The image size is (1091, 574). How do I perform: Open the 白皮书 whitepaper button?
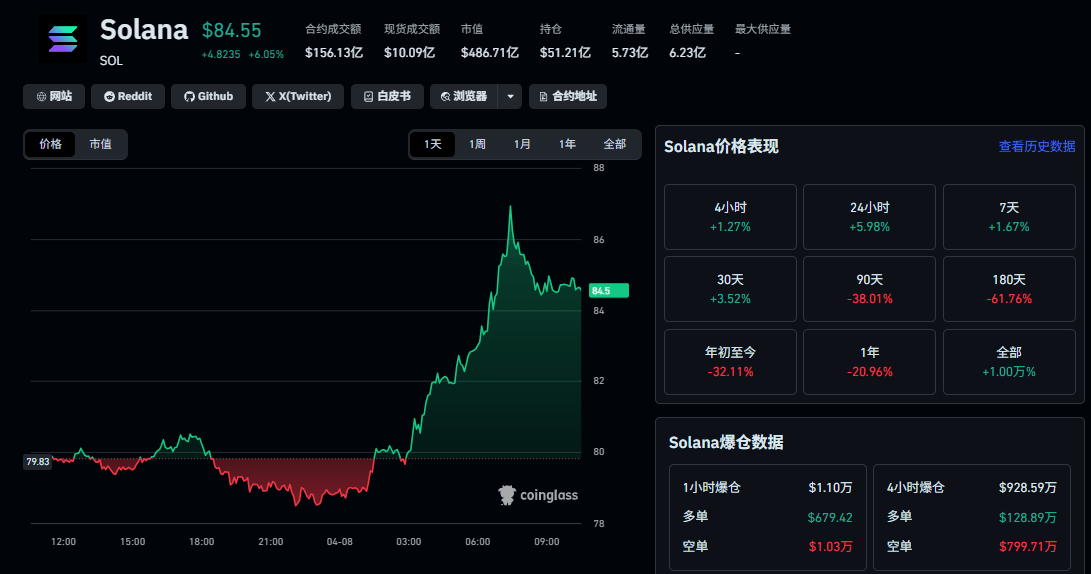(387, 97)
